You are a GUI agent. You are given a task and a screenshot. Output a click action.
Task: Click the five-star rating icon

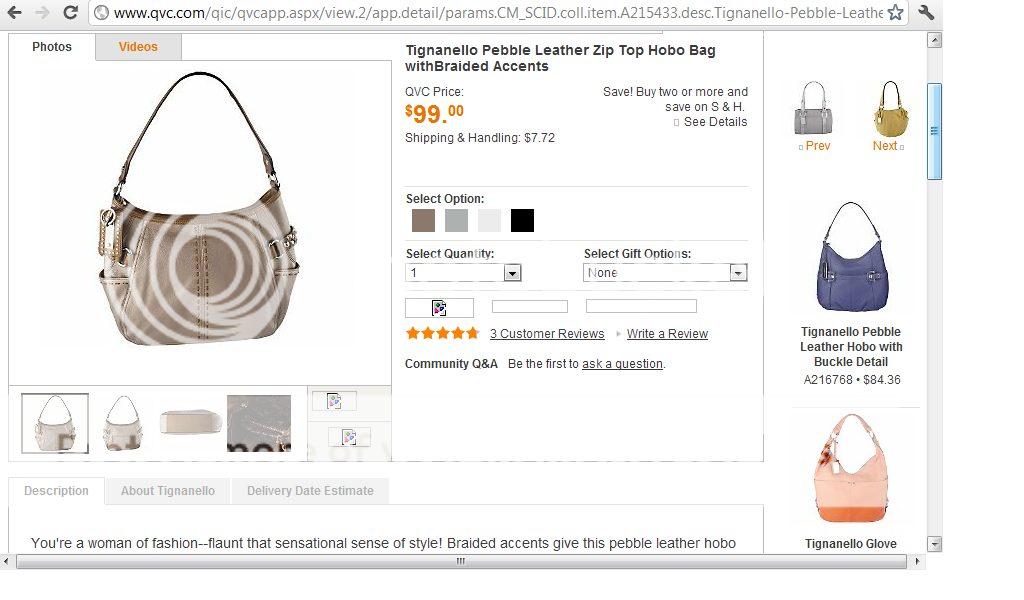coord(442,333)
